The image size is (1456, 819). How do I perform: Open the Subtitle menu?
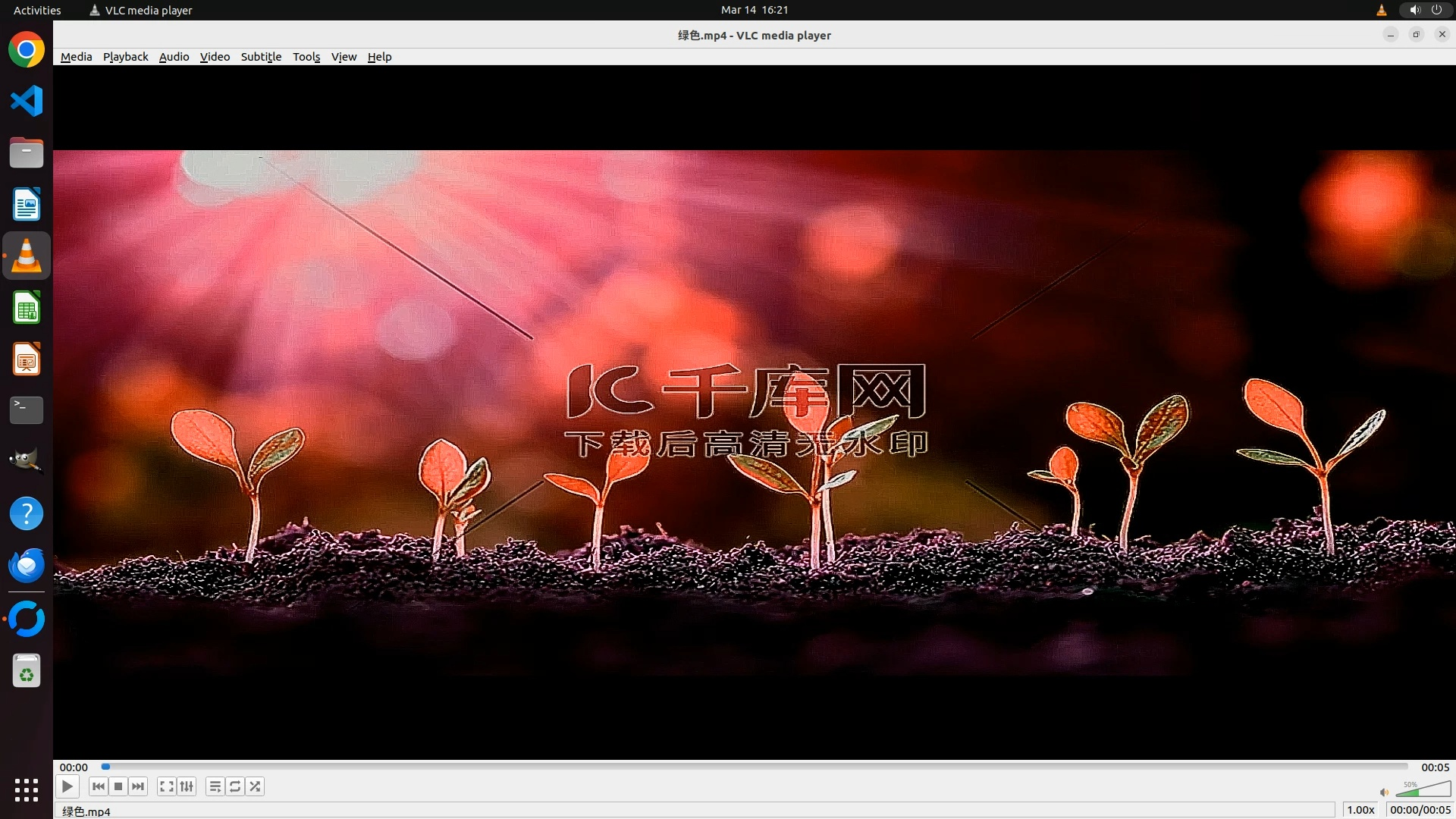point(261,57)
